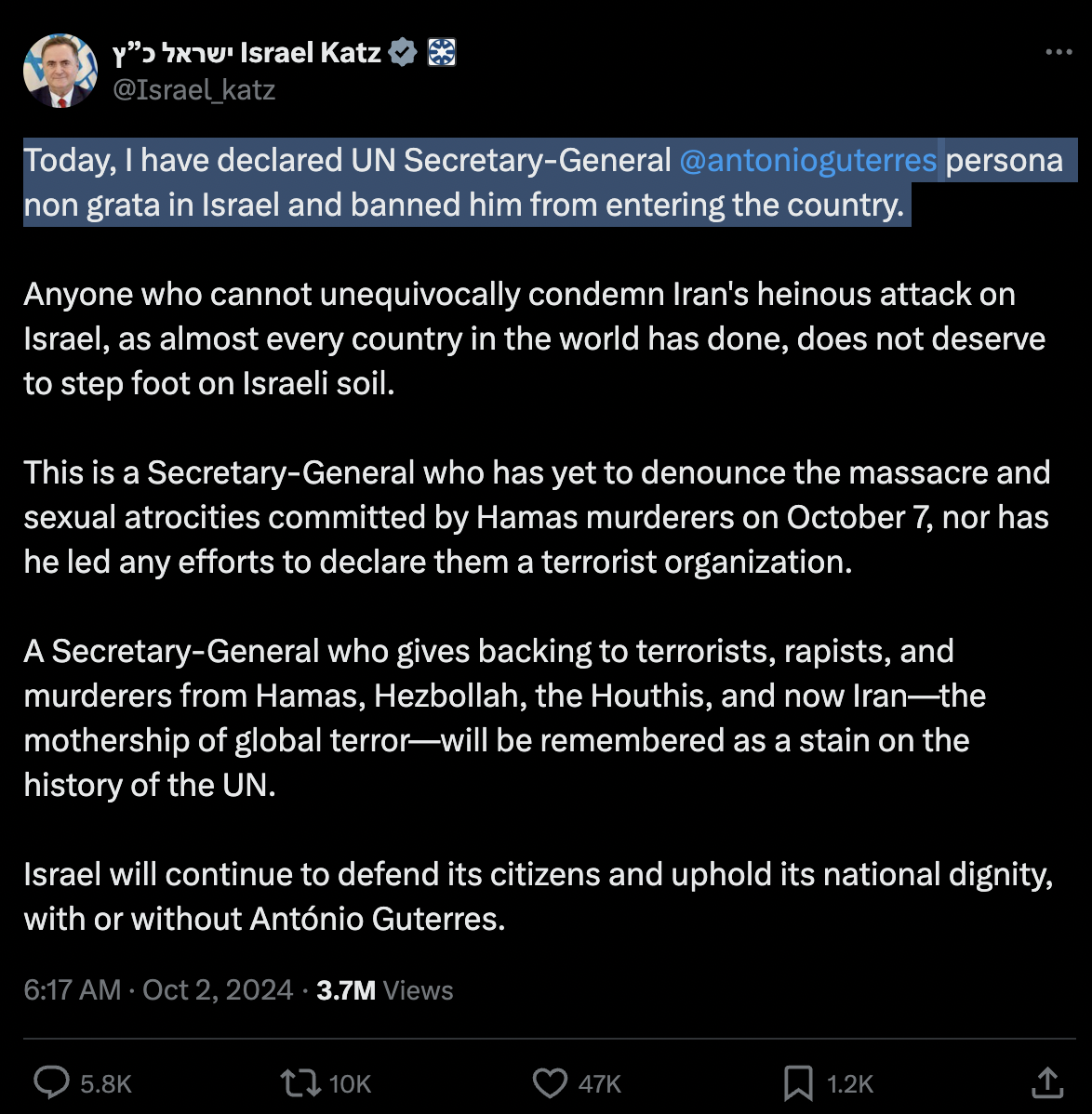Open Israel Katz's profile picture

point(60,71)
